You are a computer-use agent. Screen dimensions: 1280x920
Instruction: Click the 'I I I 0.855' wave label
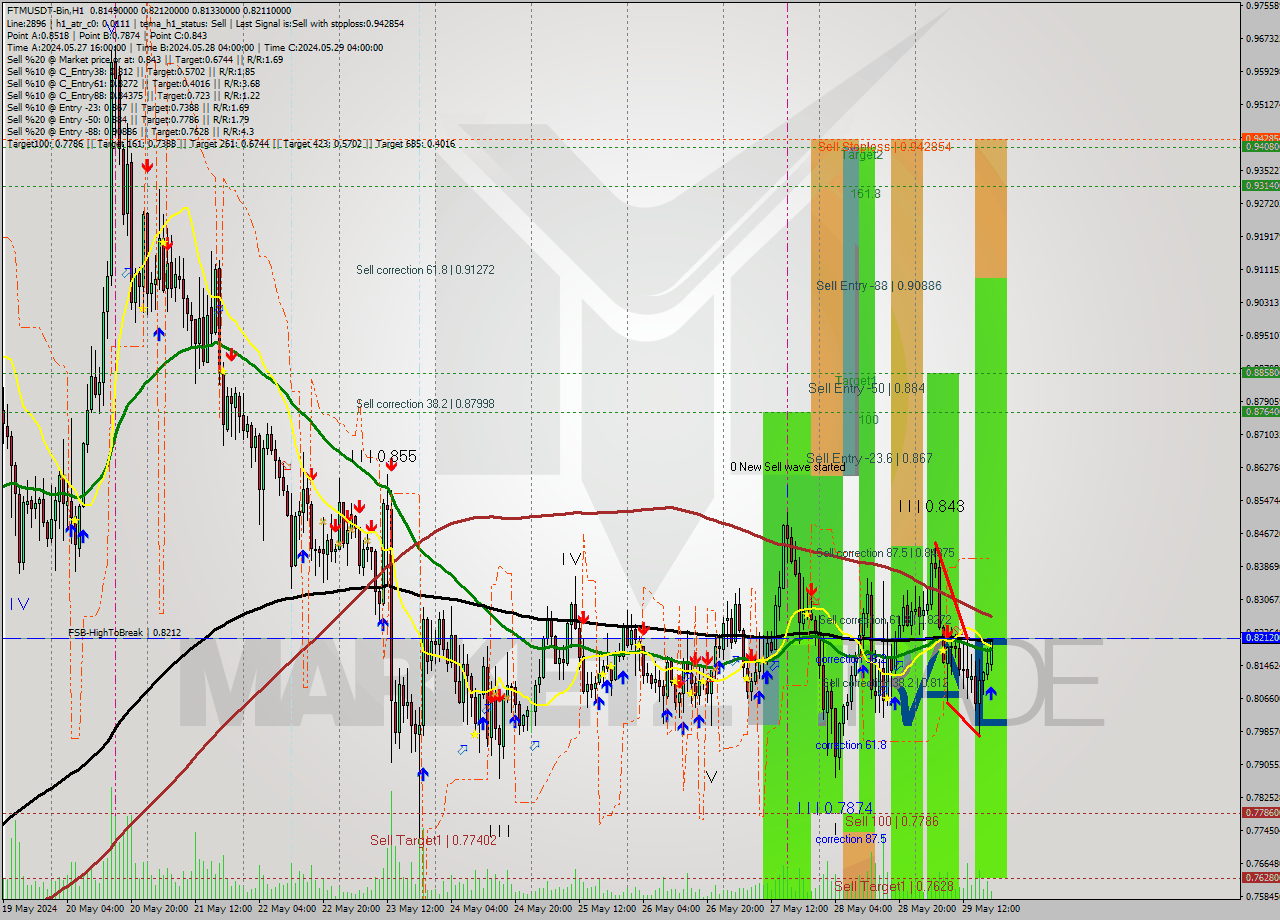[x=383, y=456]
